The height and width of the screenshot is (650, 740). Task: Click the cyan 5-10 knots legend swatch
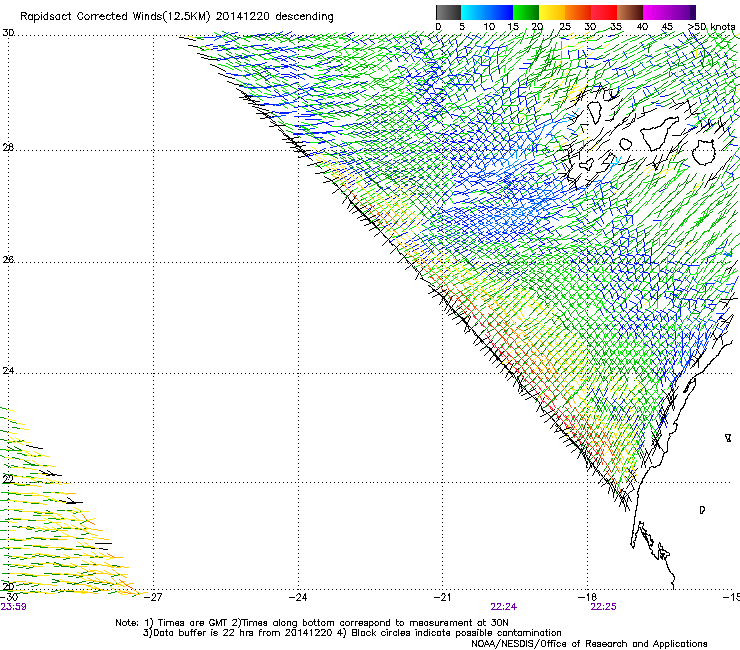click(x=474, y=13)
